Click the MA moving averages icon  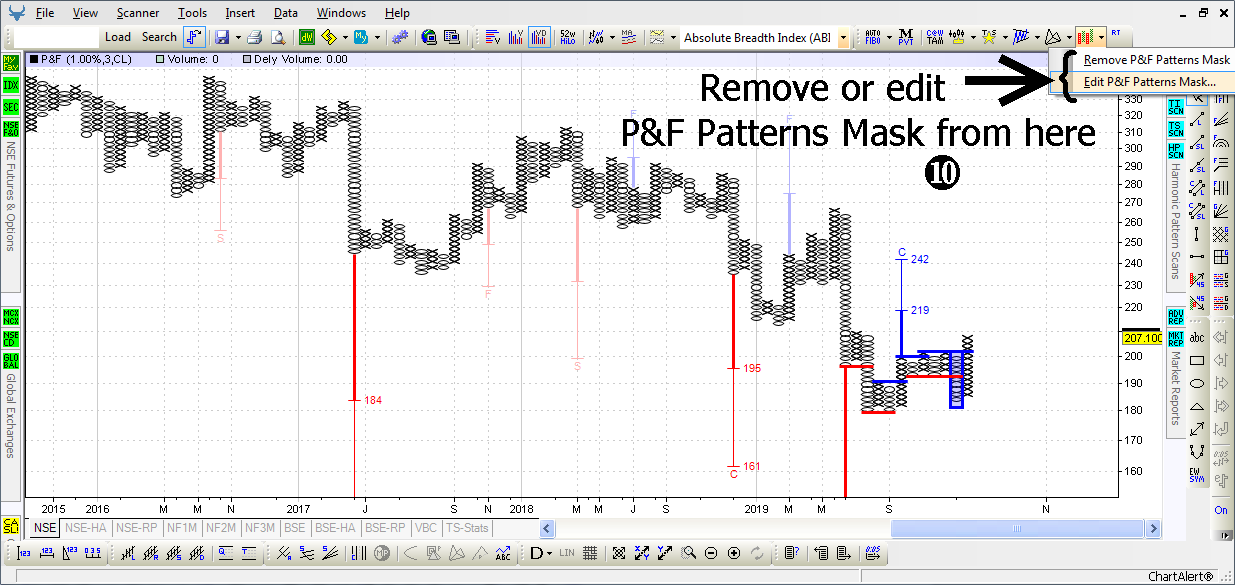[x=628, y=37]
